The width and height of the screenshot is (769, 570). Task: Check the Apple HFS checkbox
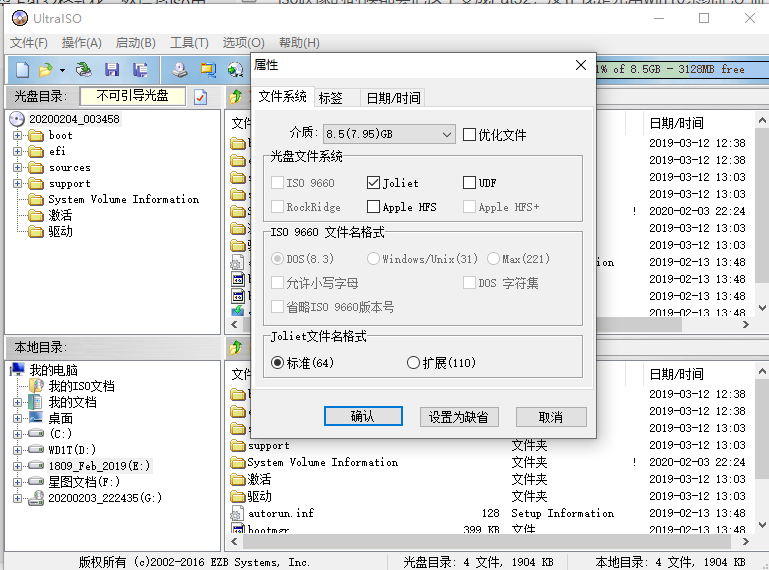(x=373, y=207)
